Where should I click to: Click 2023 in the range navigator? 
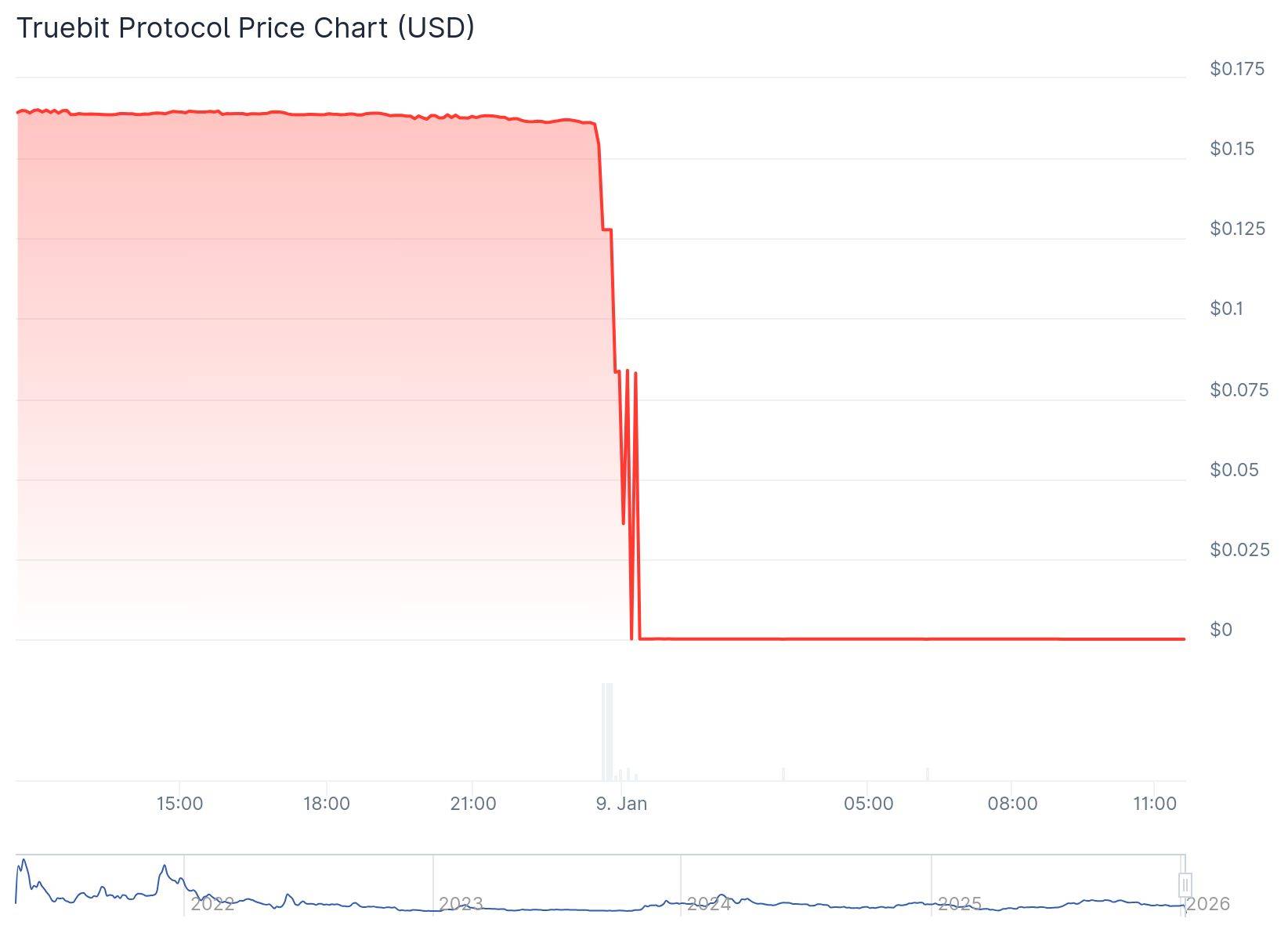[461, 904]
